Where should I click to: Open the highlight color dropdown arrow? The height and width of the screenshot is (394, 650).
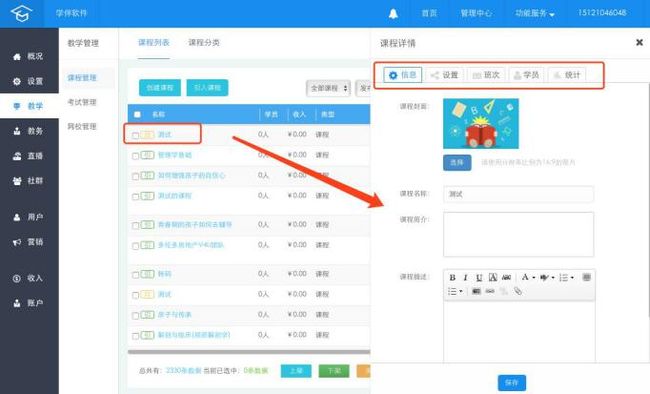pyautogui.click(x=553, y=277)
